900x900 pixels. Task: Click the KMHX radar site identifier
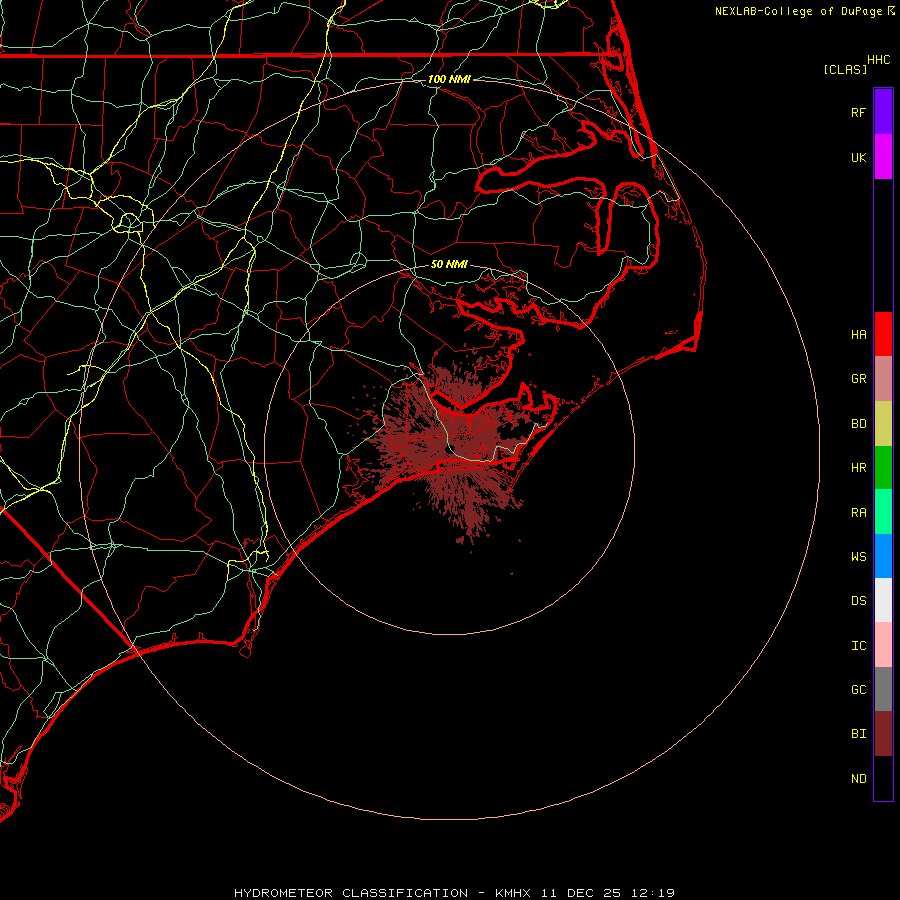pos(513,893)
